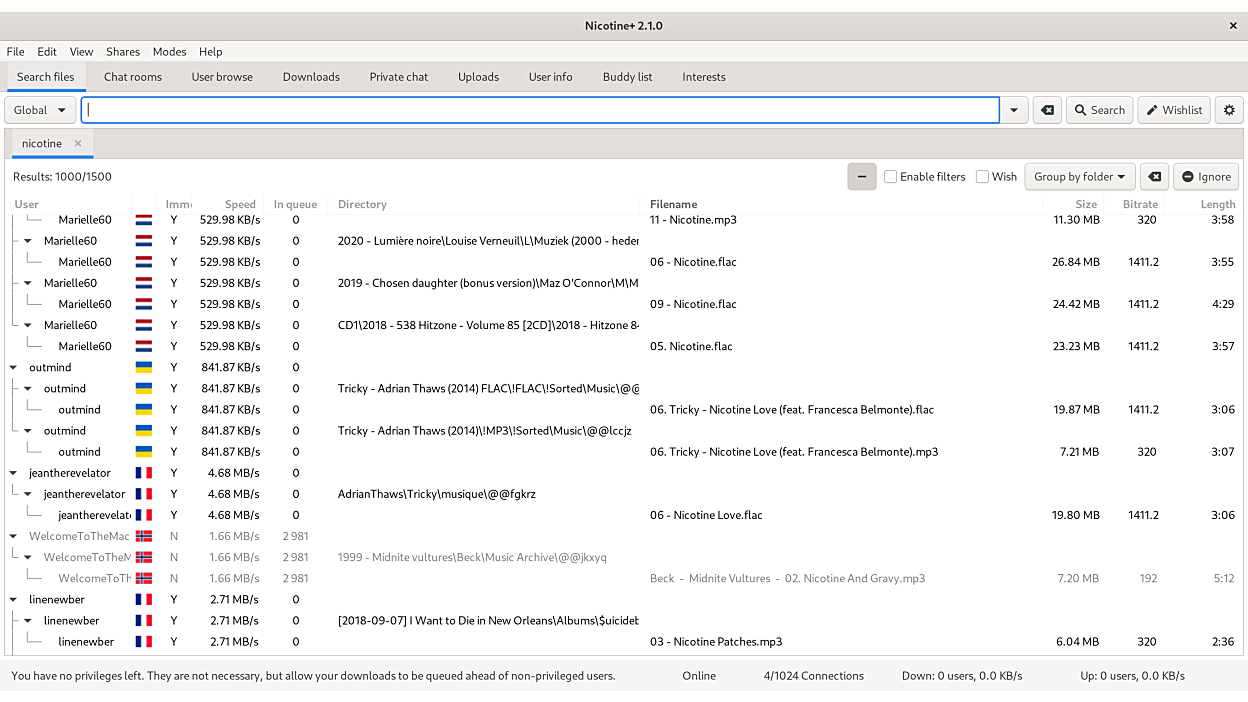The height and width of the screenshot is (702, 1248).
Task: Open the Group by folder dropdown
Action: (x=1079, y=177)
